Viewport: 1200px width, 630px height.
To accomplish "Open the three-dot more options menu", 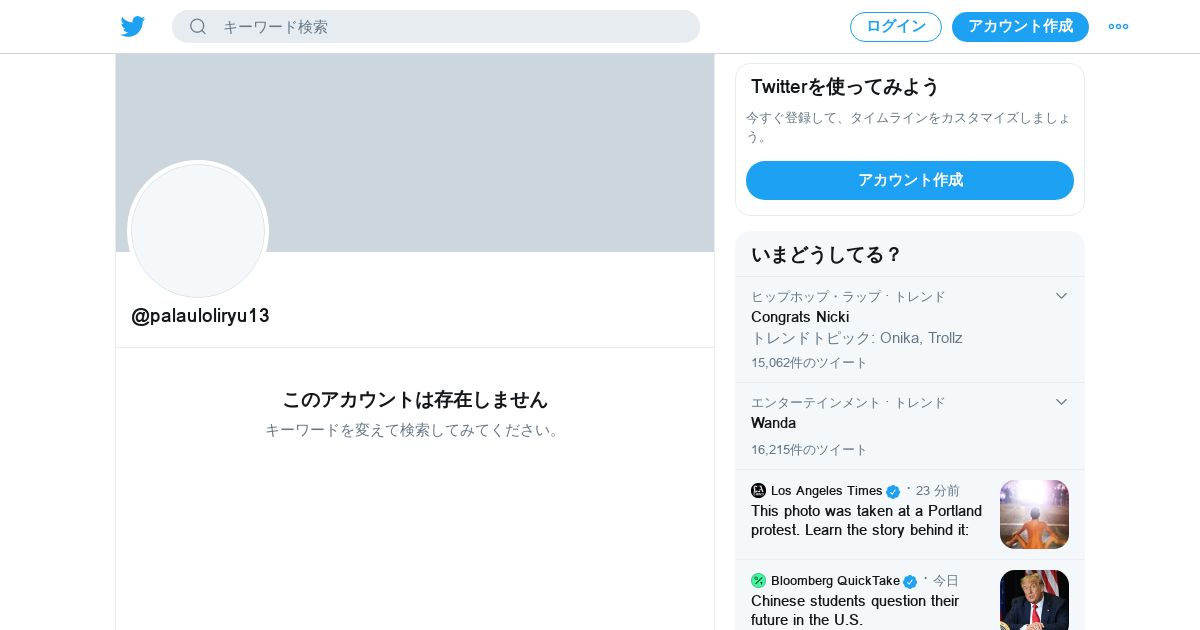I will 1118,27.
